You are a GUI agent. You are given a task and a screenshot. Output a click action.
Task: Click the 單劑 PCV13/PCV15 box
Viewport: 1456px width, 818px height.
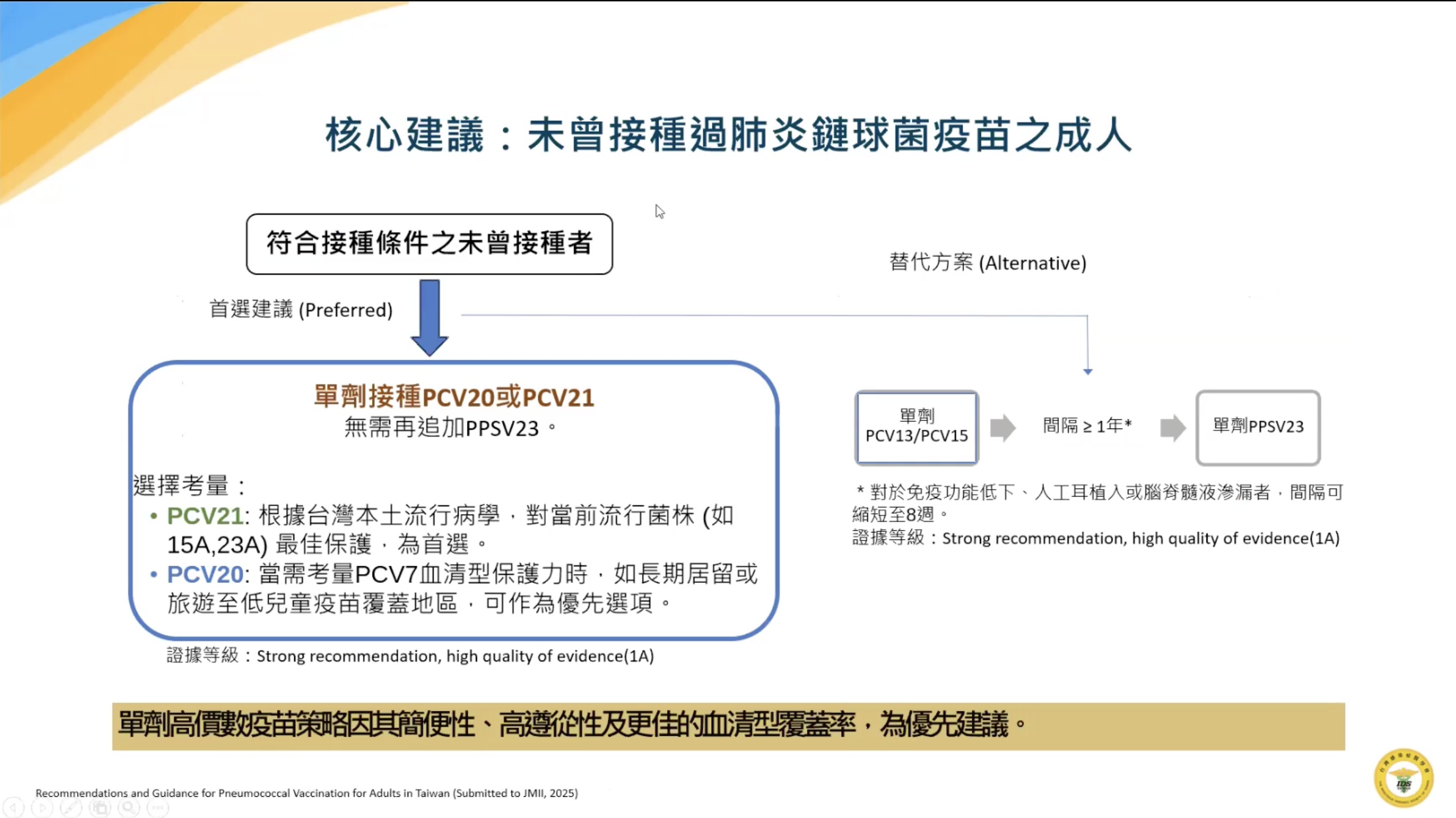point(916,427)
